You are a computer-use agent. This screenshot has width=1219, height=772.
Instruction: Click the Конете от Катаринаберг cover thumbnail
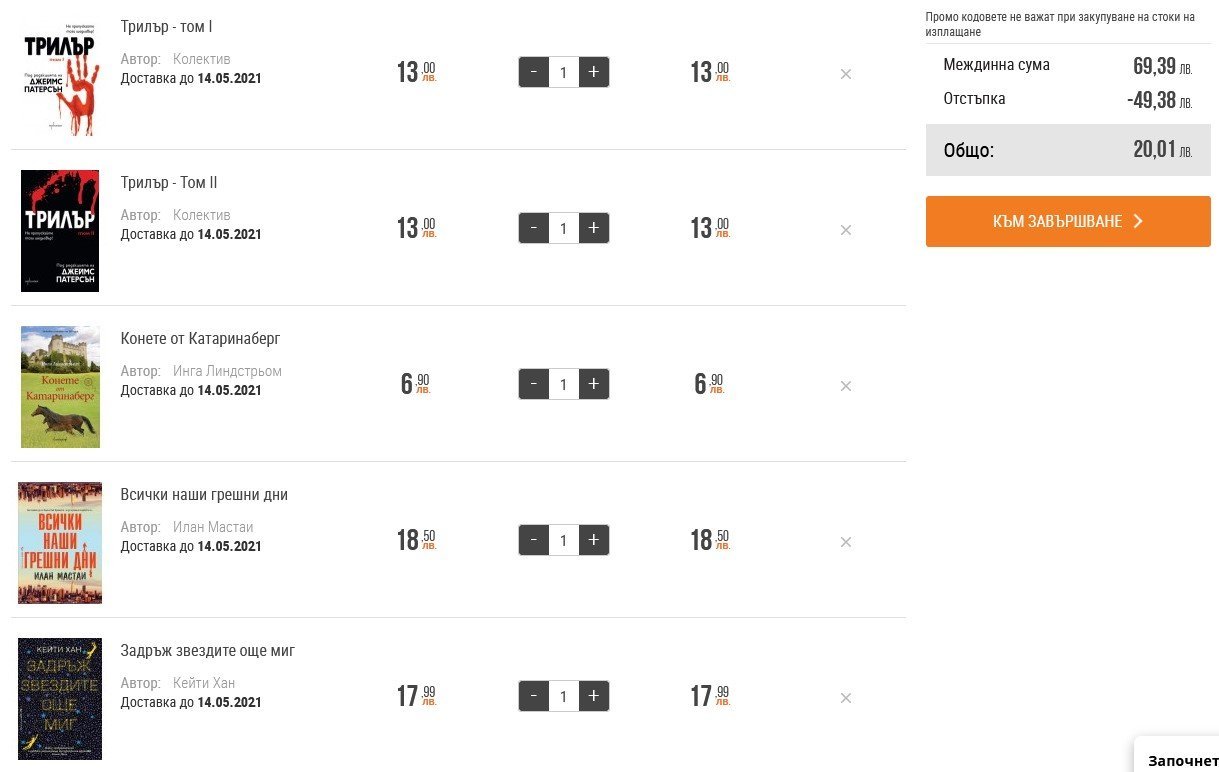coord(60,386)
